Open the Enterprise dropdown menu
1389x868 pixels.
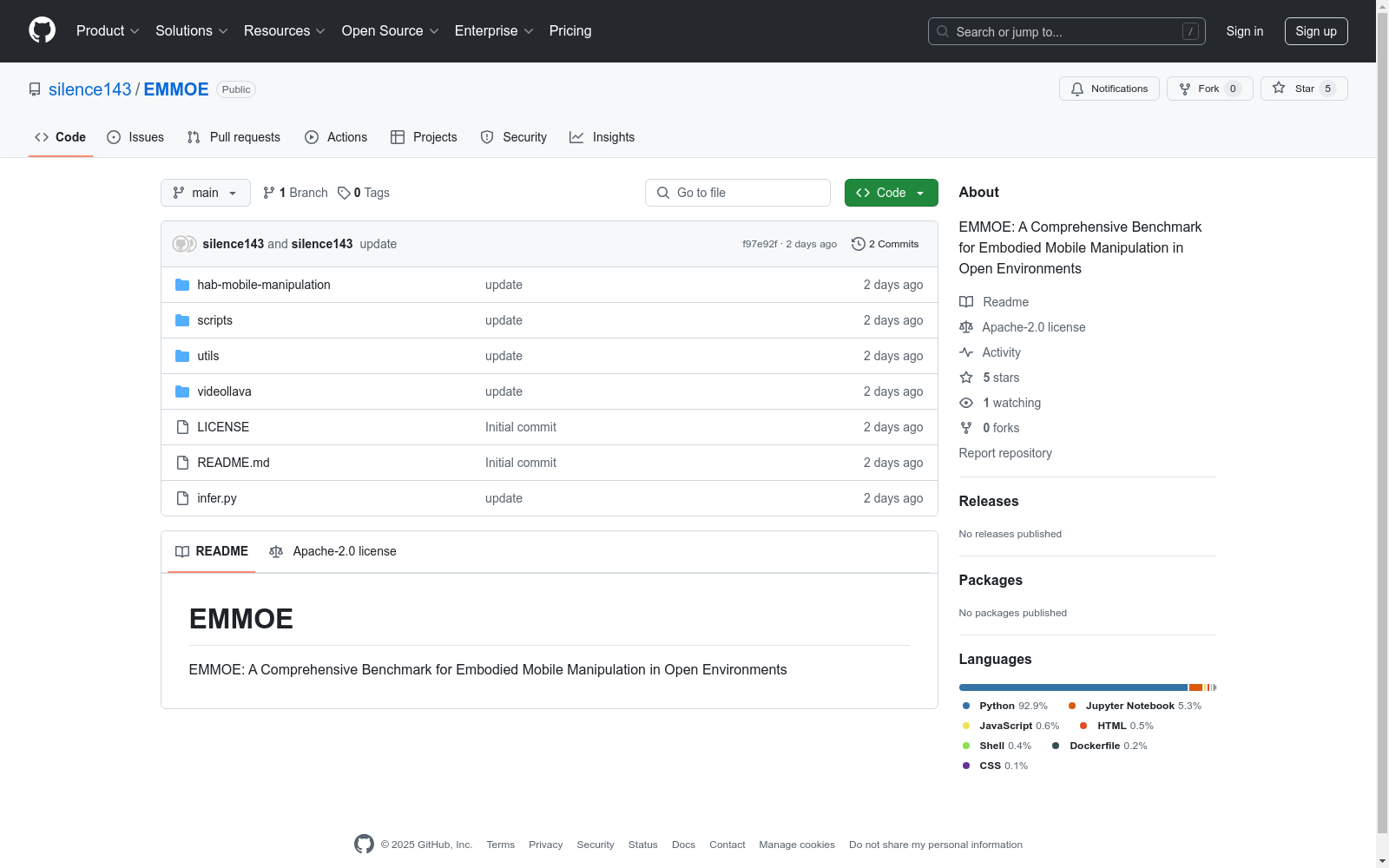pyautogui.click(x=494, y=30)
